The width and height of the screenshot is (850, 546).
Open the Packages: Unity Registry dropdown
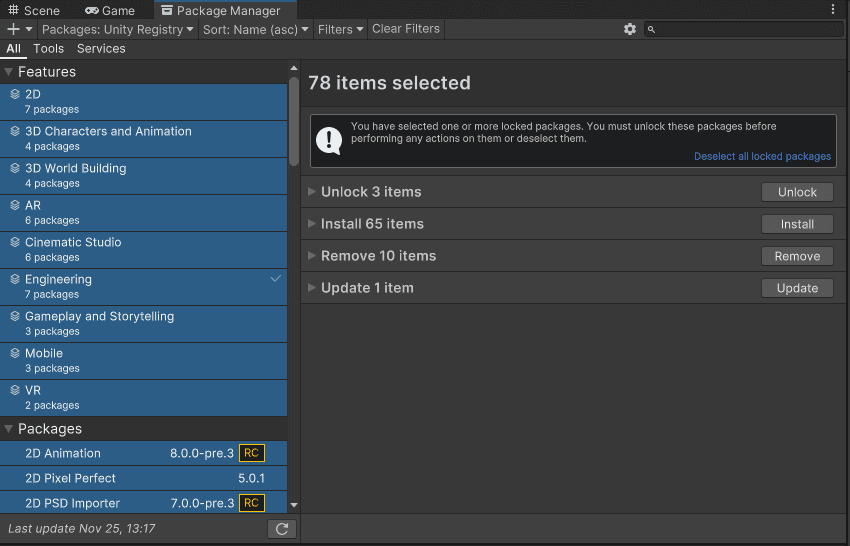(117, 29)
